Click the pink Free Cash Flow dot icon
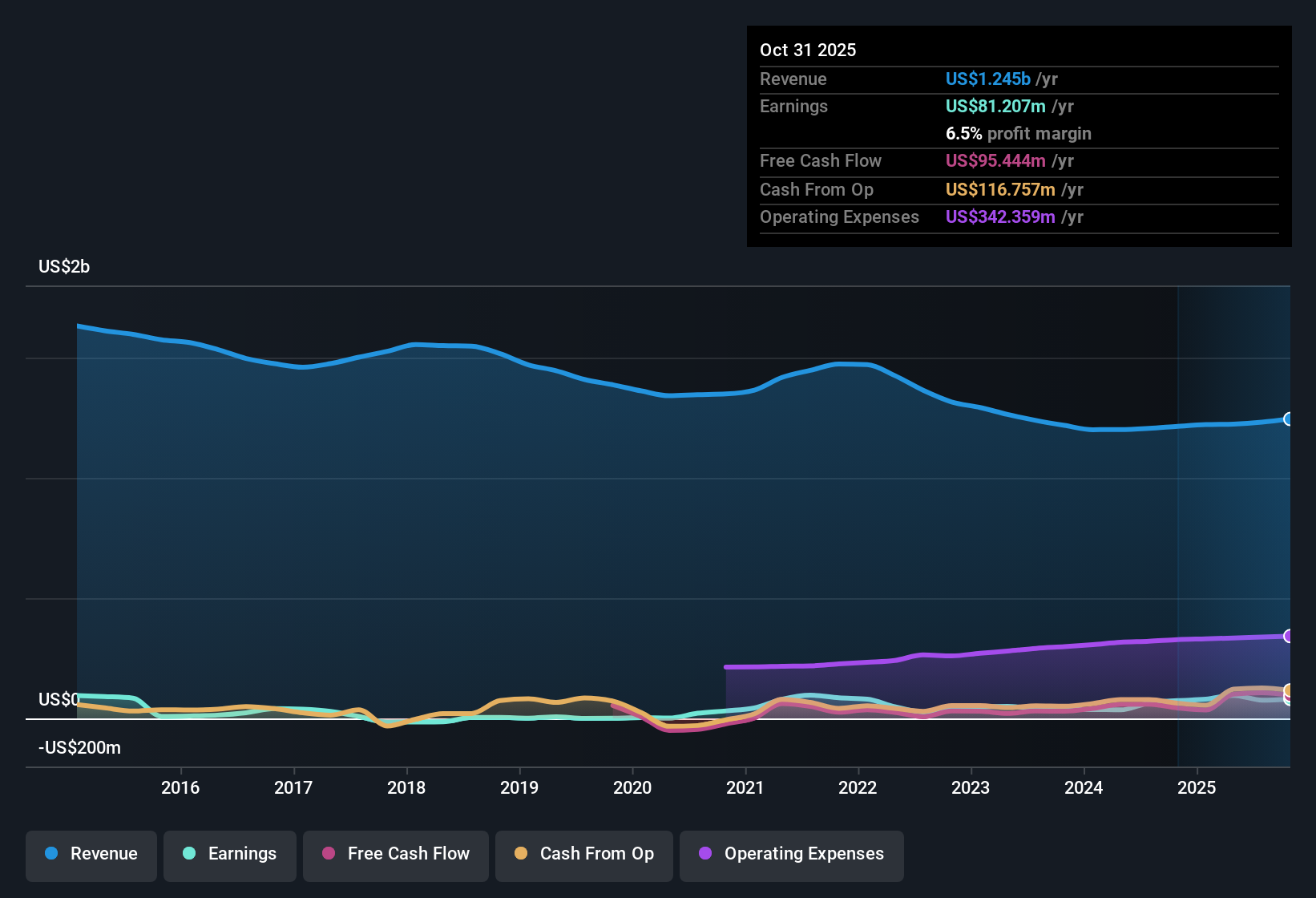The image size is (1316, 898). [327, 854]
